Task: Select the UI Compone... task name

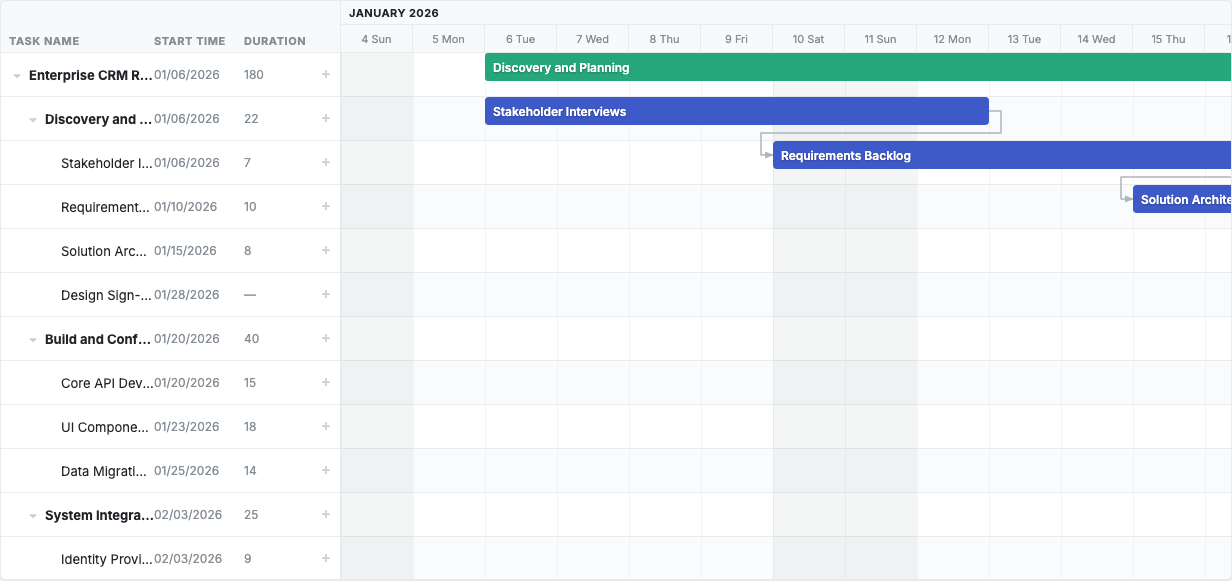Action: pos(106,427)
